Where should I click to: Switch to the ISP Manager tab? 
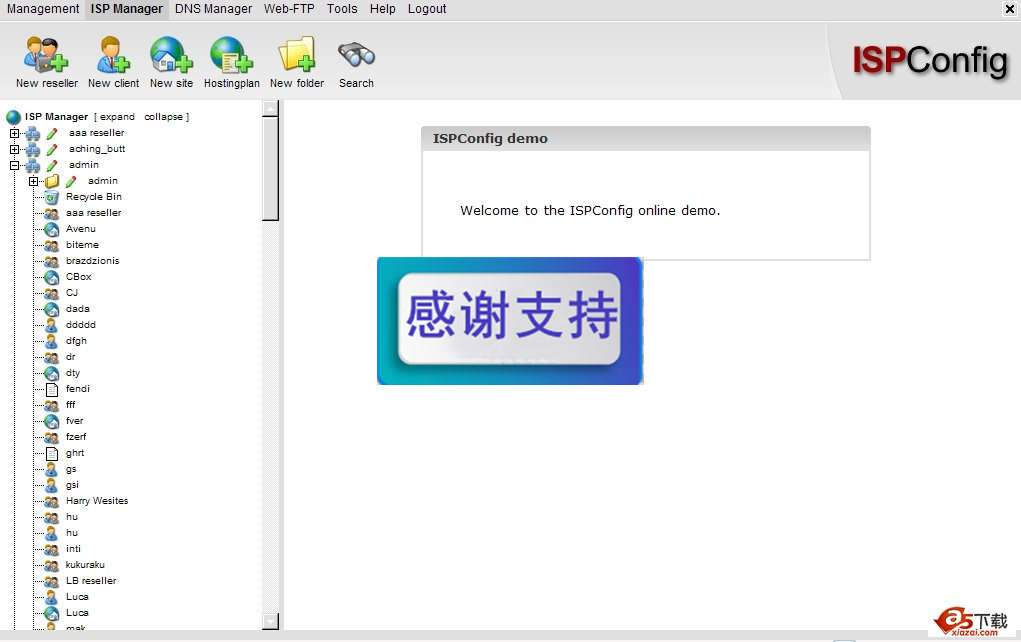(127, 9)
